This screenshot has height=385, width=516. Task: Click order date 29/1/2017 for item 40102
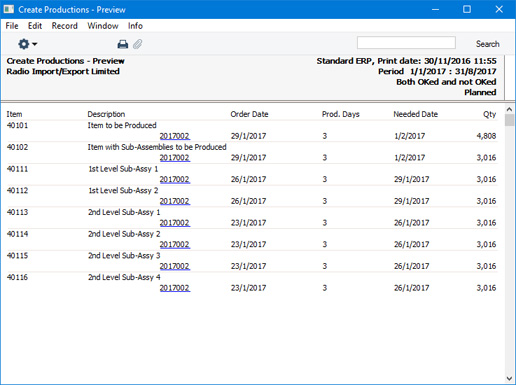(x=248, y=158)
